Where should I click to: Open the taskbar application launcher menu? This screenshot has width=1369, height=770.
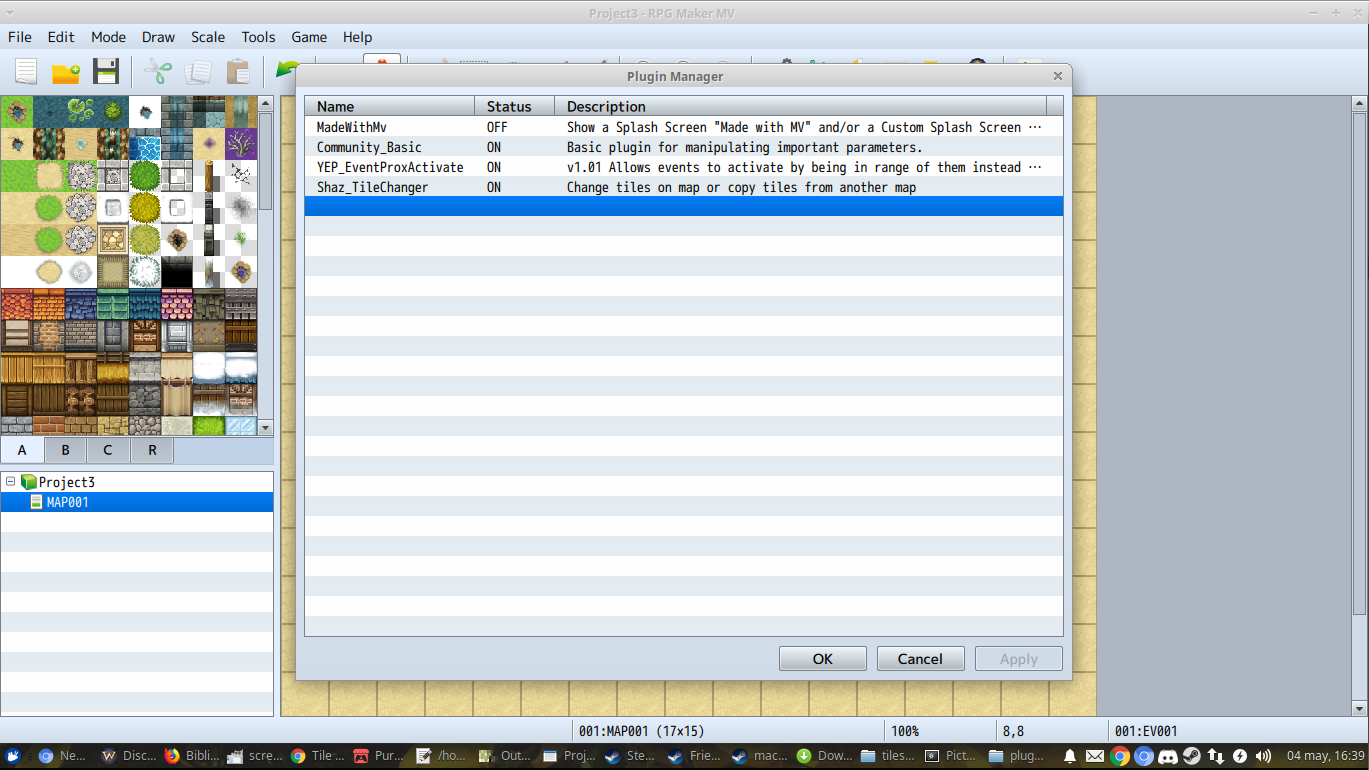[x=14, y=756]
